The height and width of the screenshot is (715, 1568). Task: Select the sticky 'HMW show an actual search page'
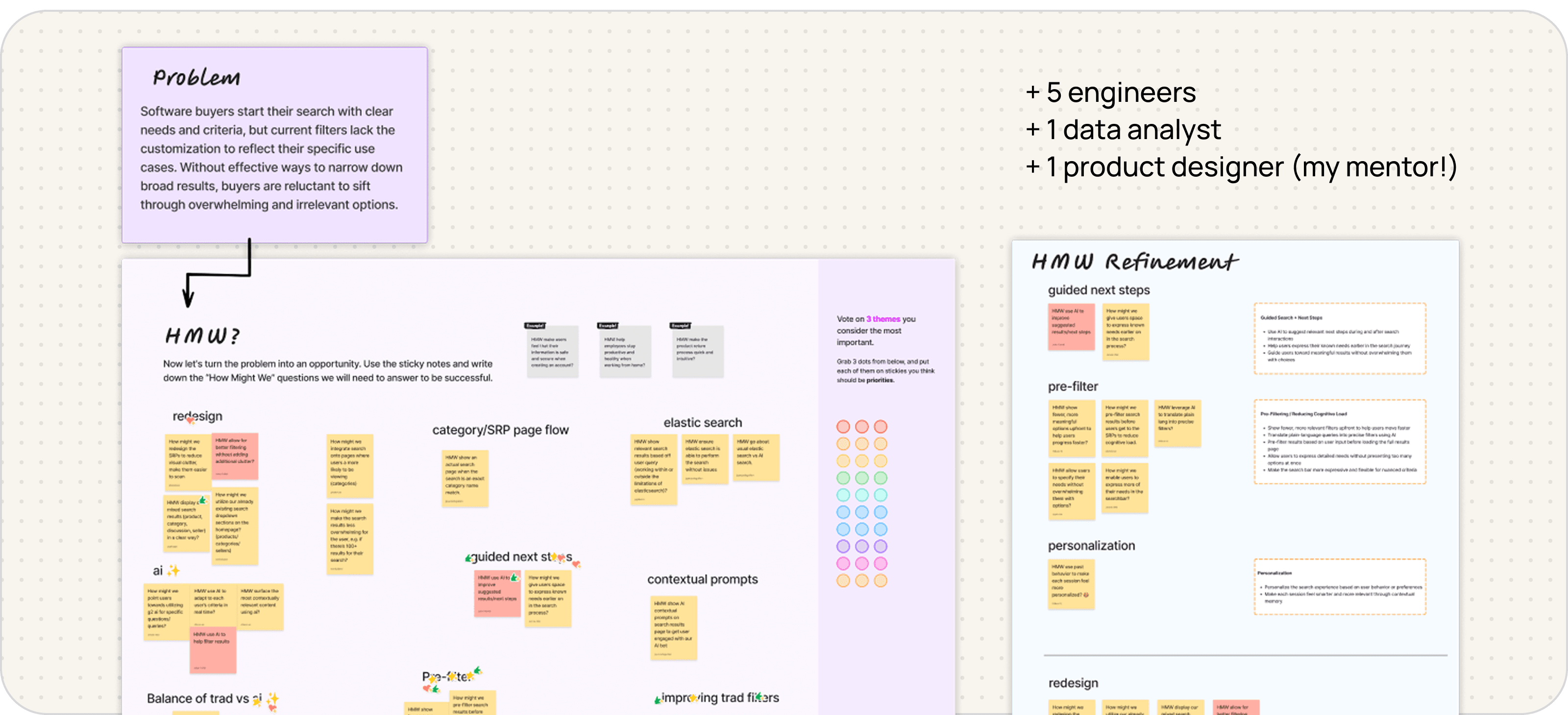[465, 479]
